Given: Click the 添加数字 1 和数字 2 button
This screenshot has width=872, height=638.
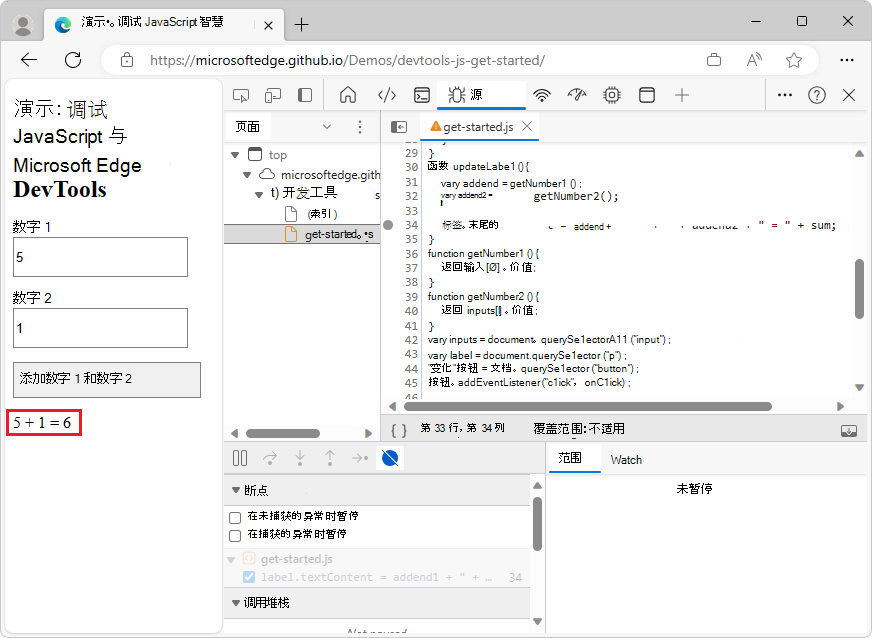Looking at the screenshot, I should [x=107, y=380].
